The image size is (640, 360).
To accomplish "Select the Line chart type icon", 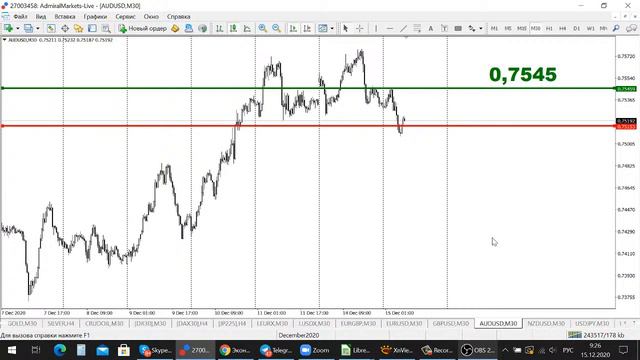I will pyautogui.click(x=247, y=28).
